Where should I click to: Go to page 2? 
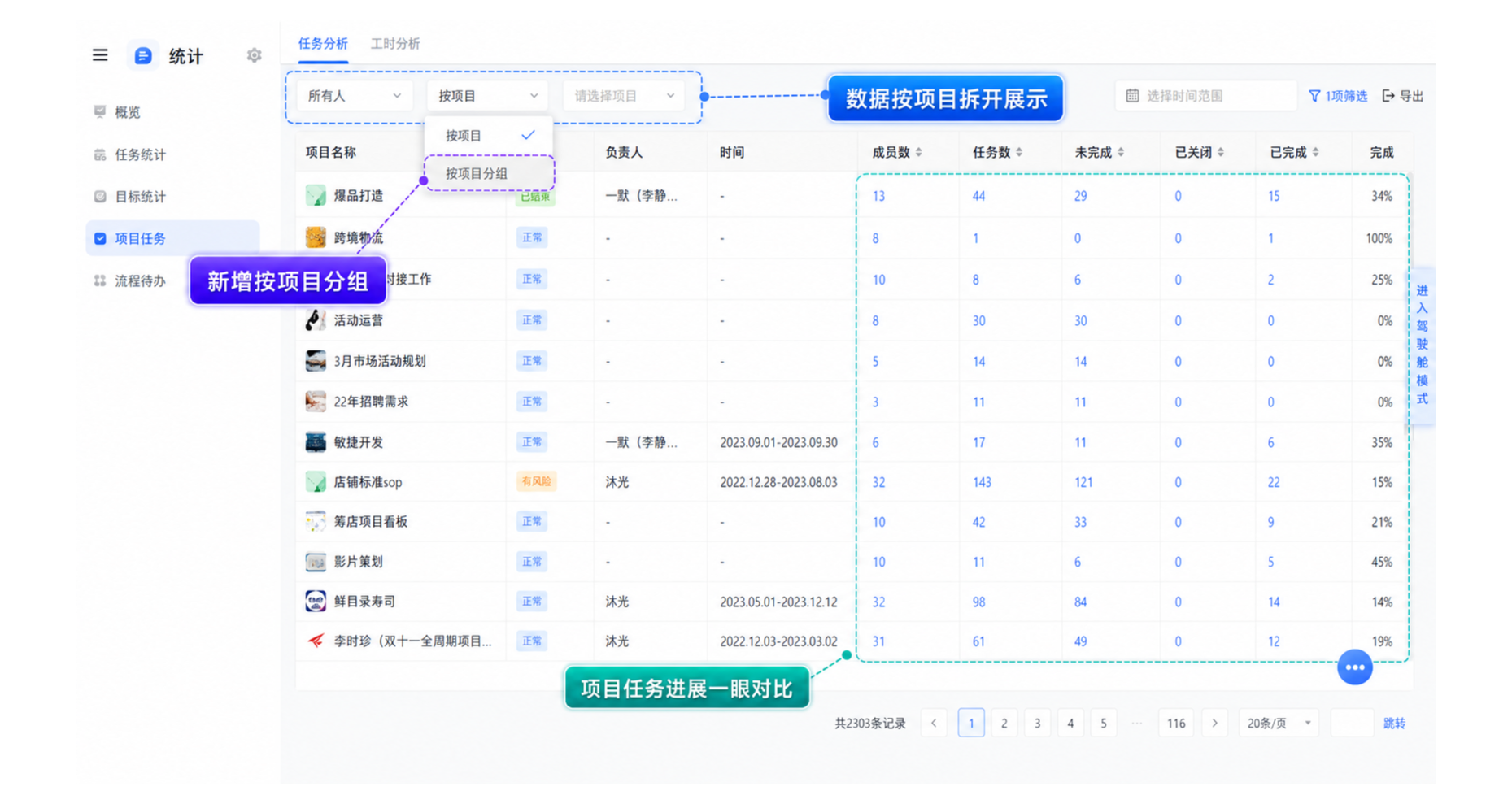pos(1004,723)
